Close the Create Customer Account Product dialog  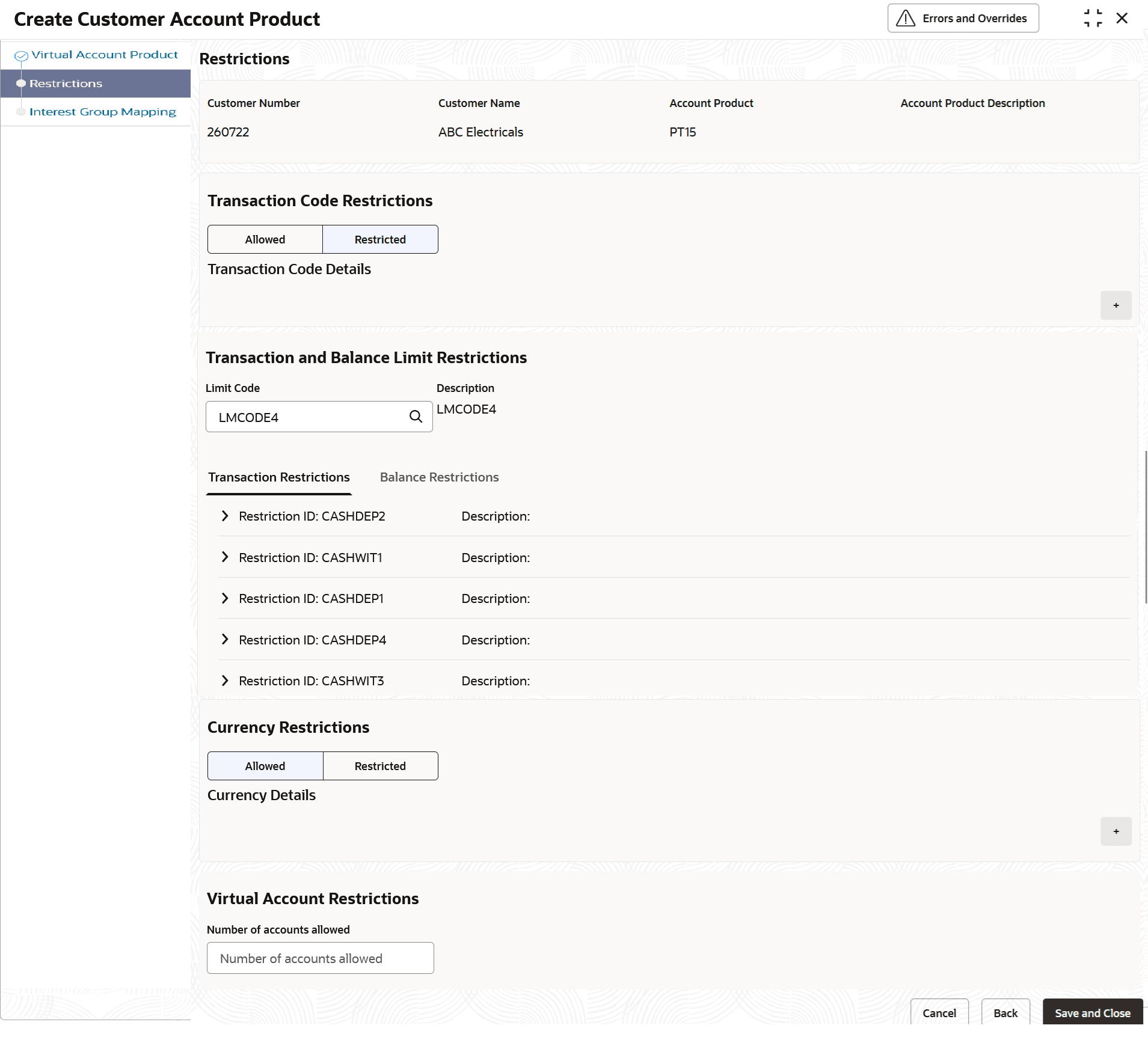(1122, 18)
